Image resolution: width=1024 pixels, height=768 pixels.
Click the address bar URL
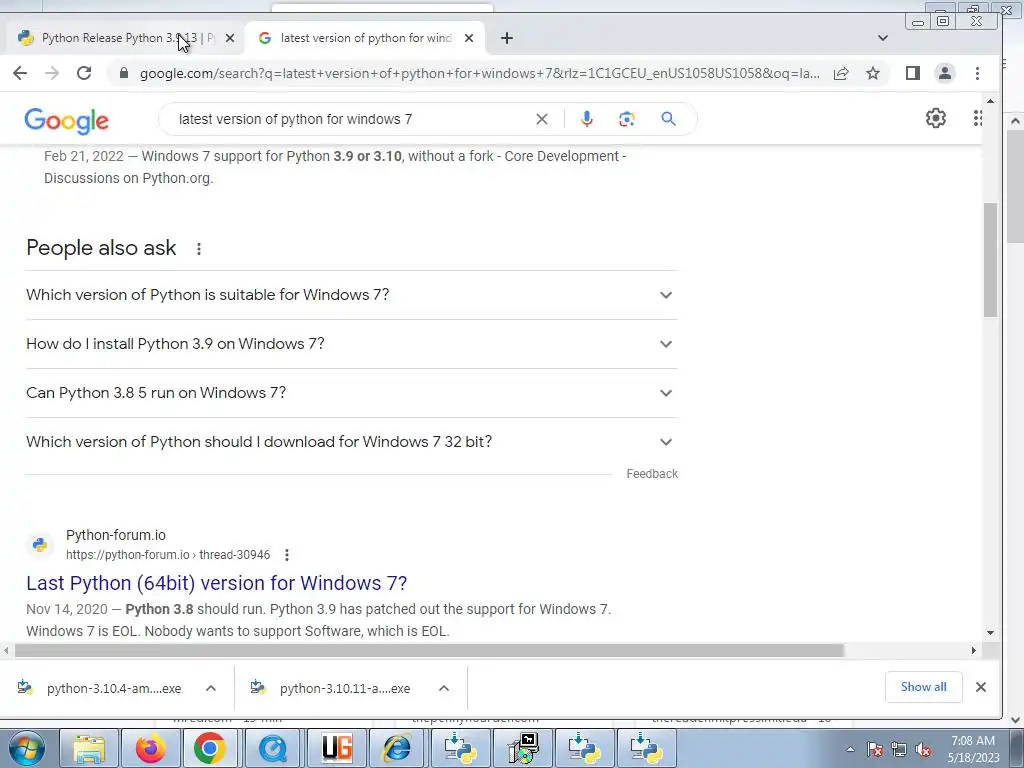(479, 73)
